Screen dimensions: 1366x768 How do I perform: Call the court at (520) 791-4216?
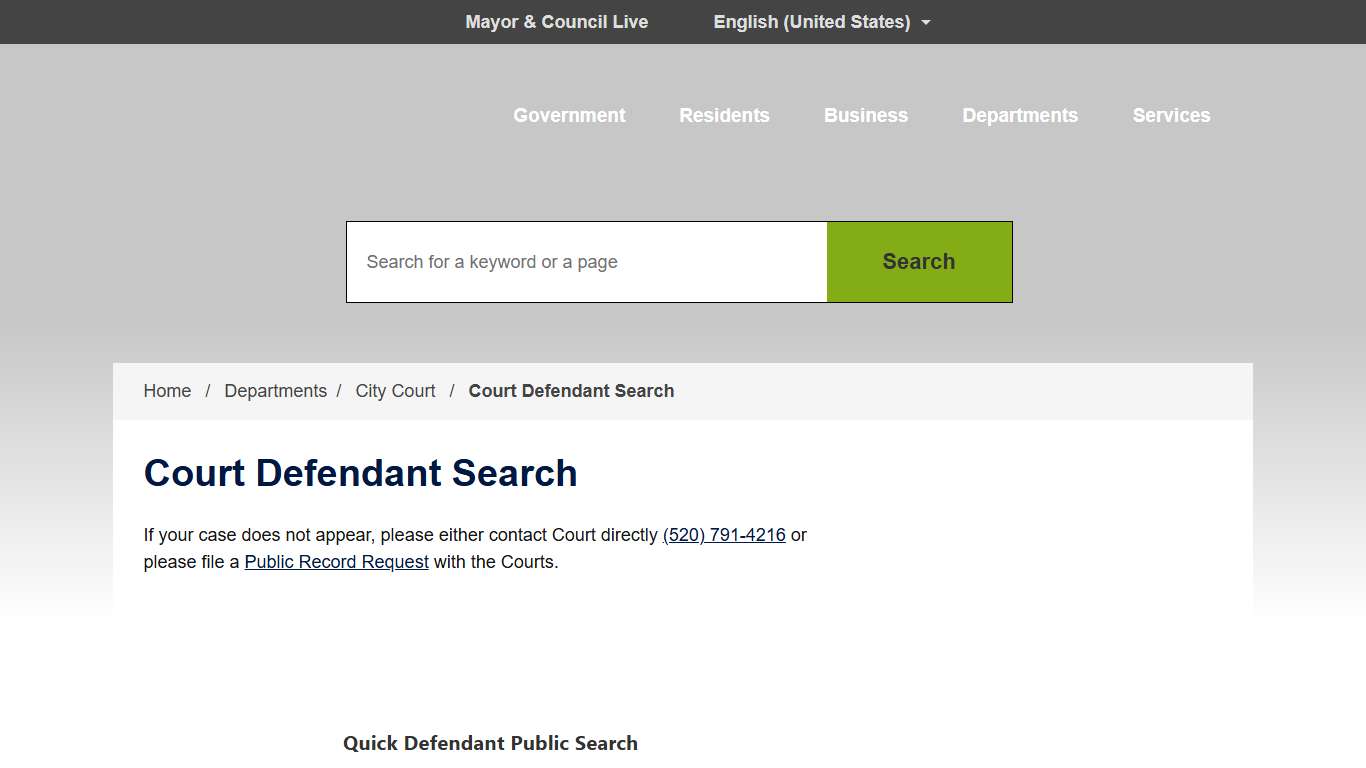(723, 534)
